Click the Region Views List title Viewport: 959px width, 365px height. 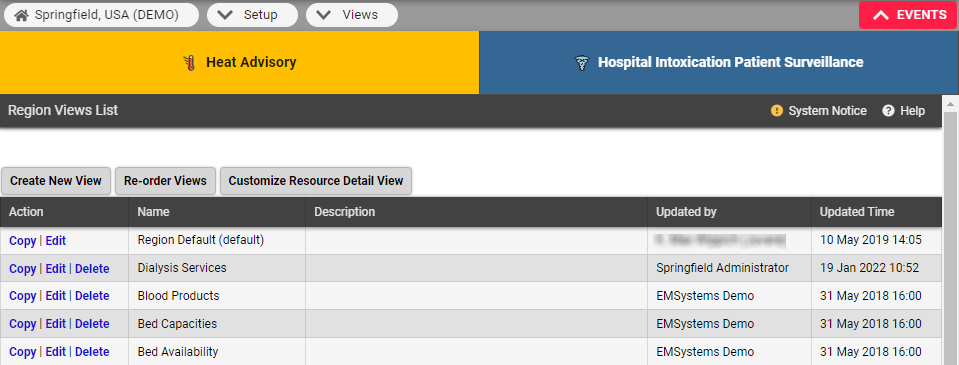(x=63, y=111)
